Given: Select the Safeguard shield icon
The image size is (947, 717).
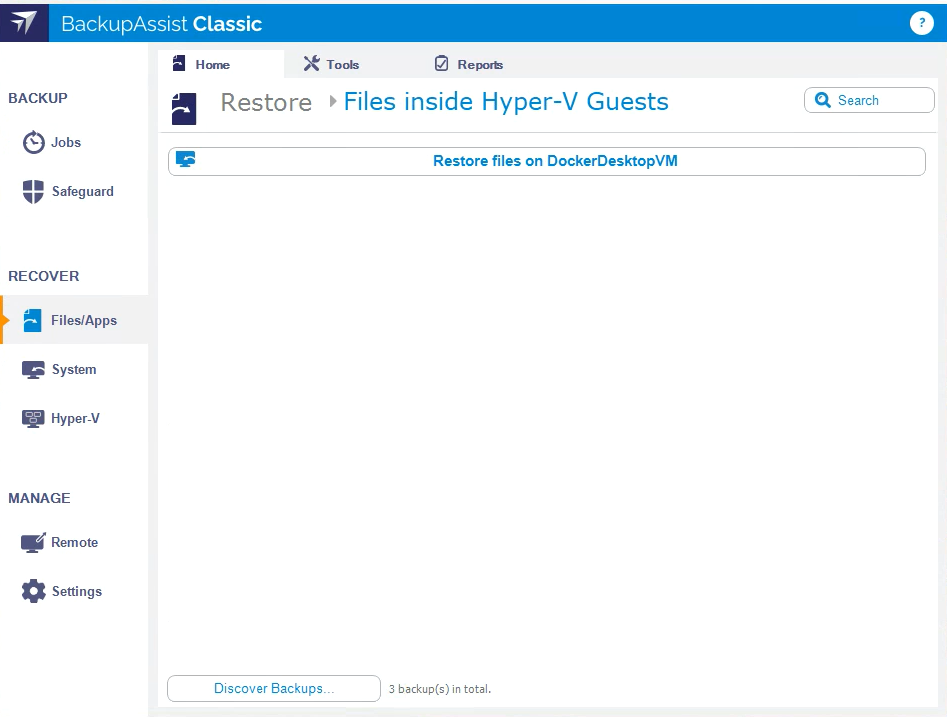Looking at the screenshot, I should (34, 191).
